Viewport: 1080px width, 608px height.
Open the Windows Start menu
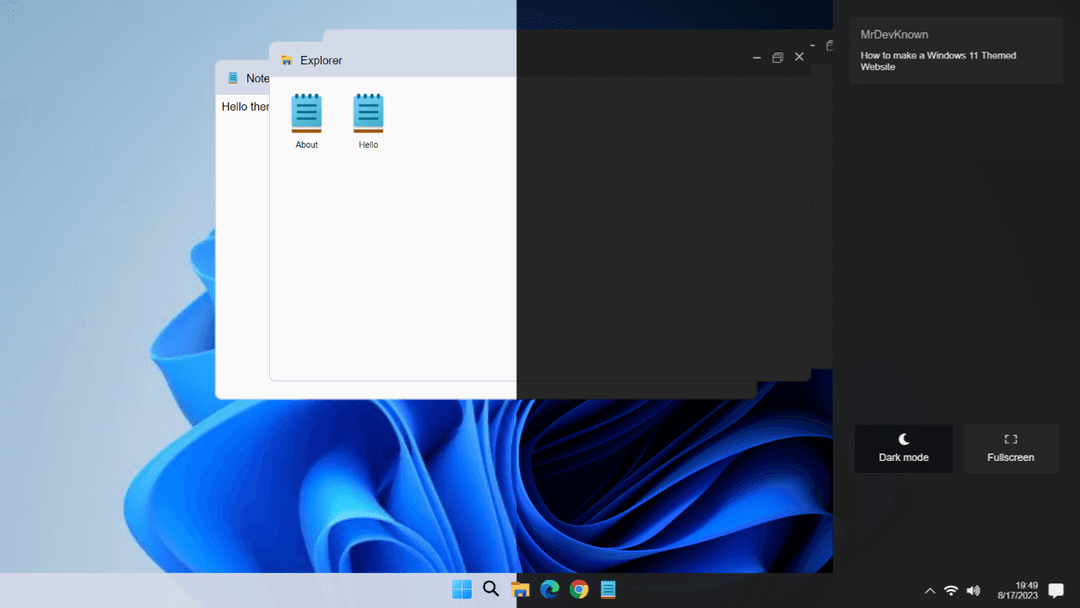pyautogui.click(x=461, y=589)
